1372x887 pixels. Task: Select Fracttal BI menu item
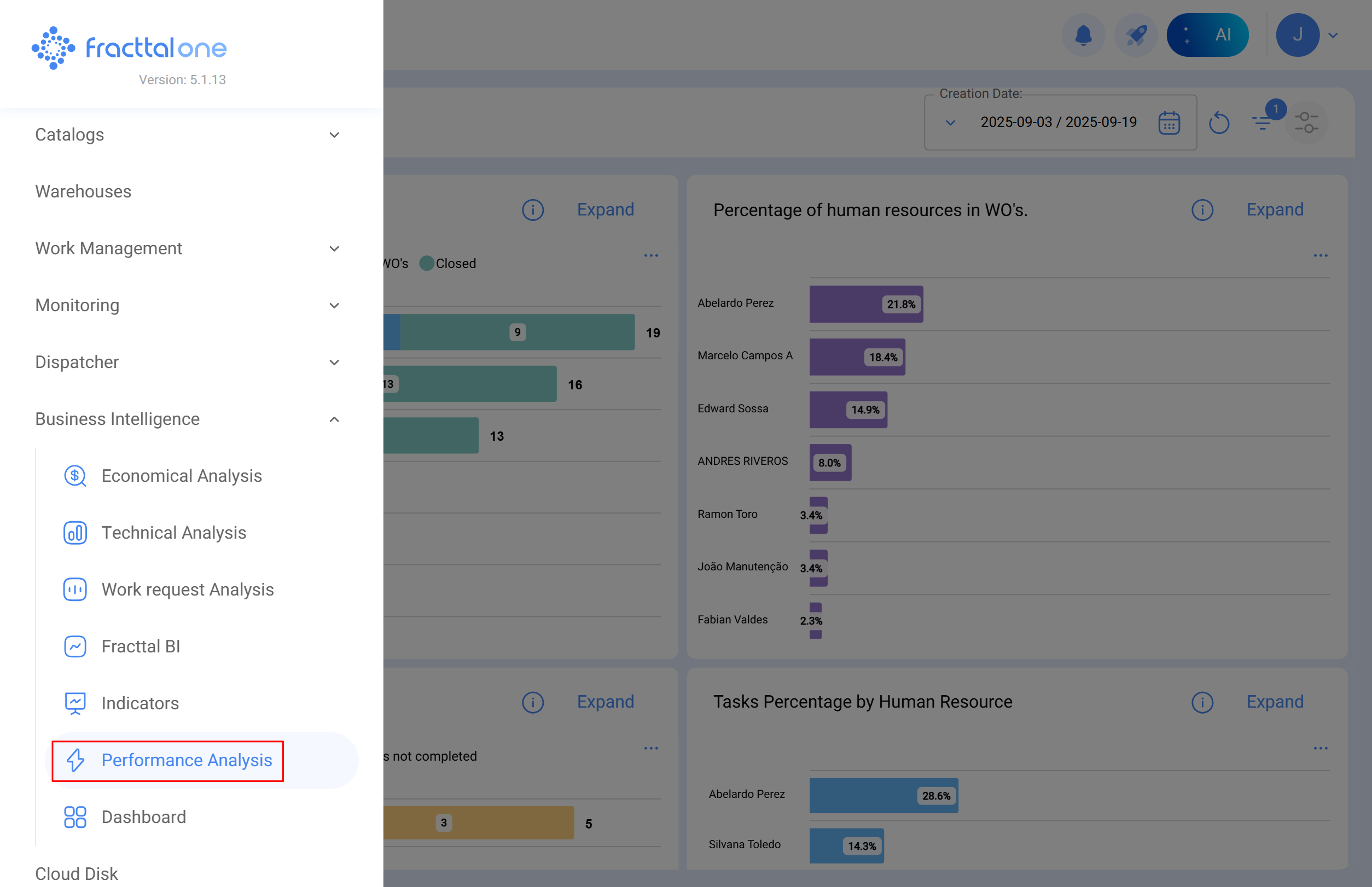click(141, 646)
